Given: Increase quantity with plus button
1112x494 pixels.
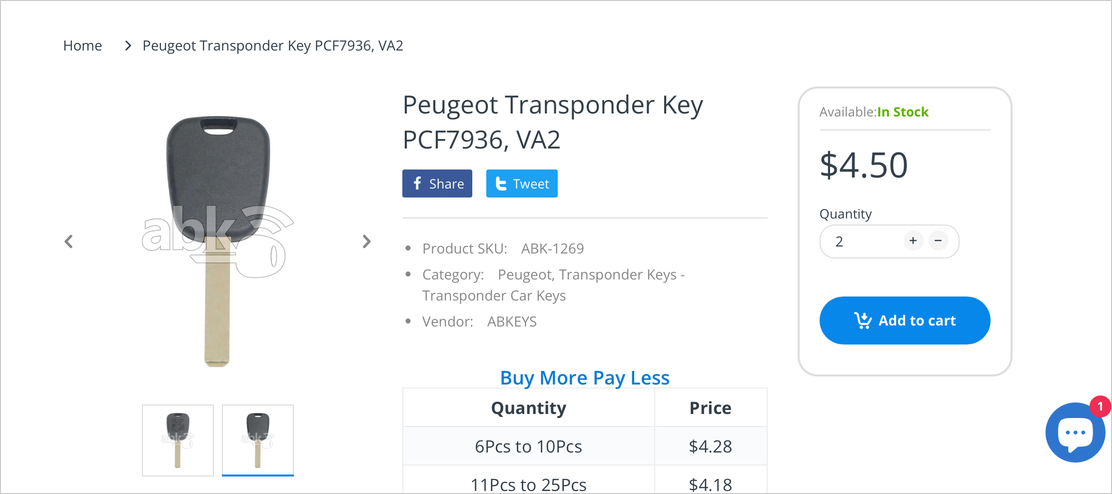Looking at the screenshot, I should coord(913,241).
